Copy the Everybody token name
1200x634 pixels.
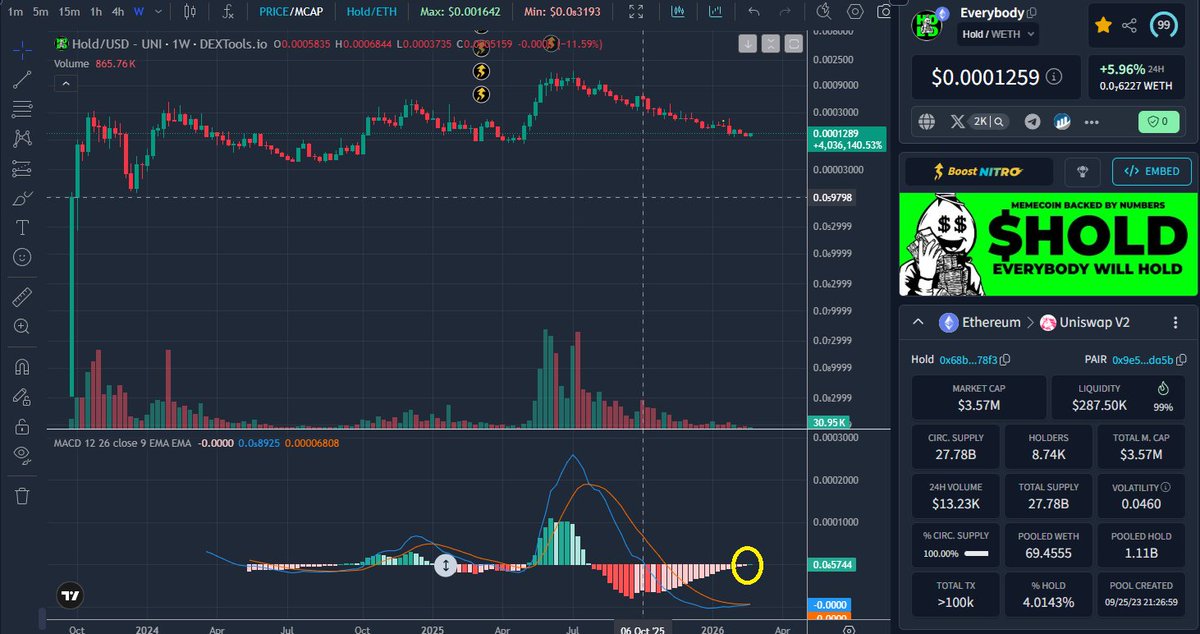[1033, 13]
